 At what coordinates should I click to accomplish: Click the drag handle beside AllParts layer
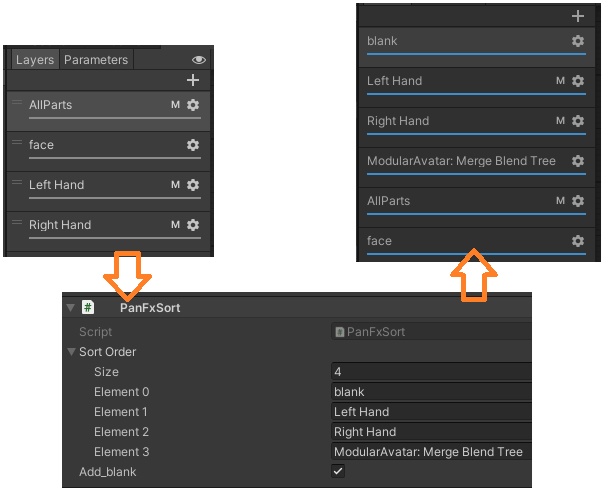coord(17,103)
